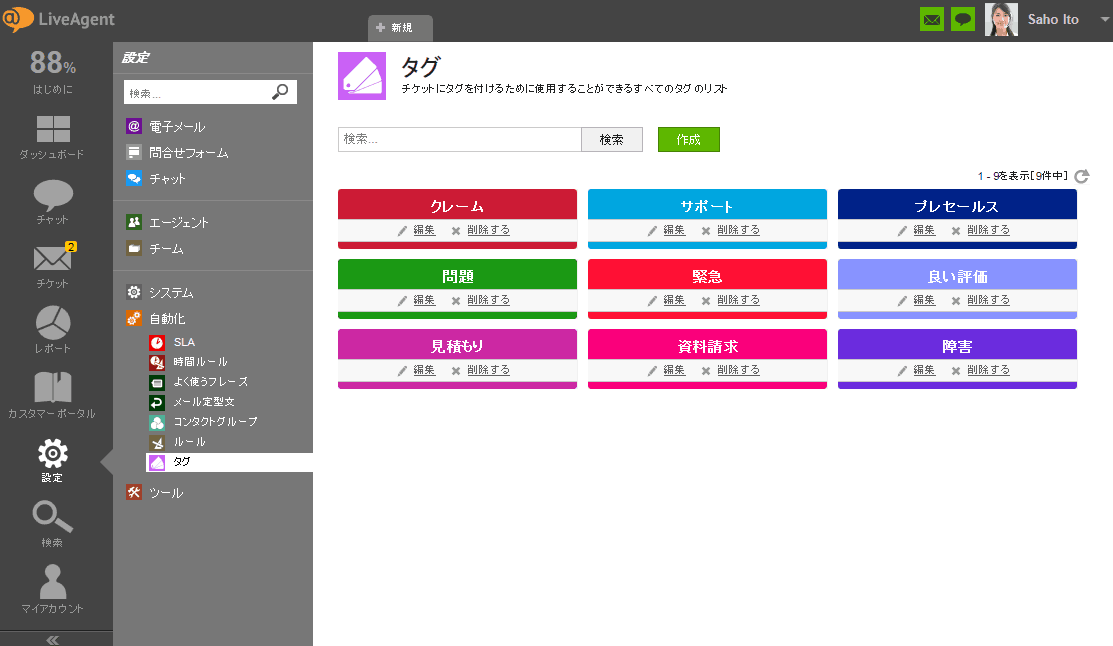
Task: Open the Search (検索) magnifier in the left navigation
Action: click(x=53, y=517)
